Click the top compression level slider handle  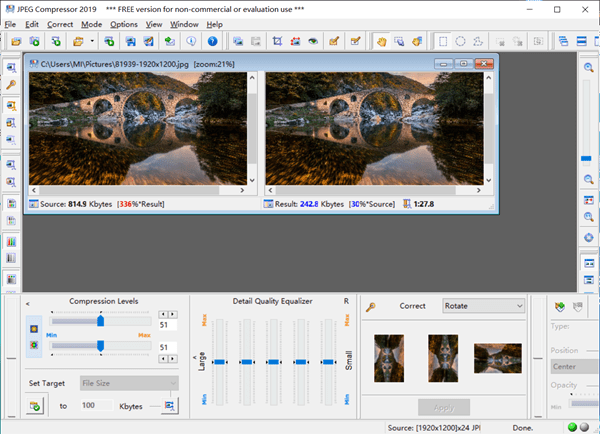[x=101, y=321]
